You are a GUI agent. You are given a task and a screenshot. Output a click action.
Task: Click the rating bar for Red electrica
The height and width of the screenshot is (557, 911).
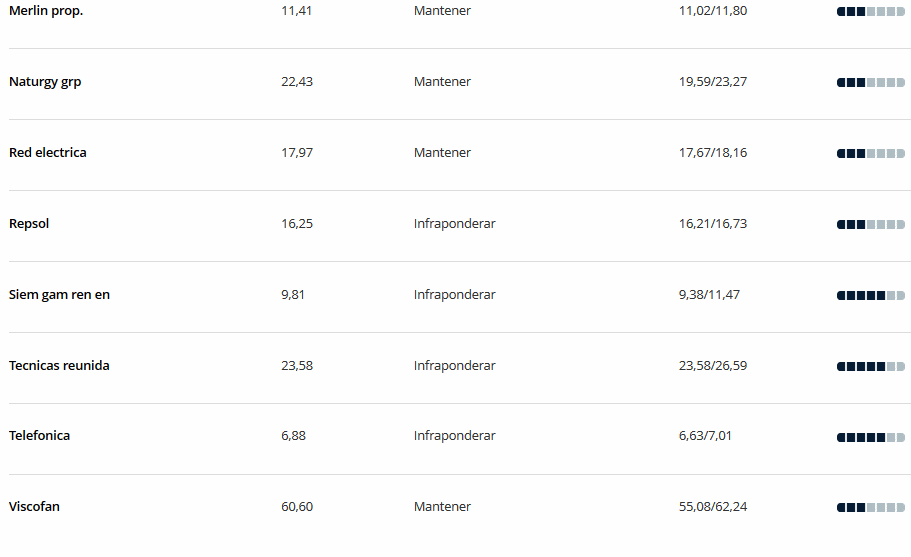pyautogui.click(x=870, y=153)
